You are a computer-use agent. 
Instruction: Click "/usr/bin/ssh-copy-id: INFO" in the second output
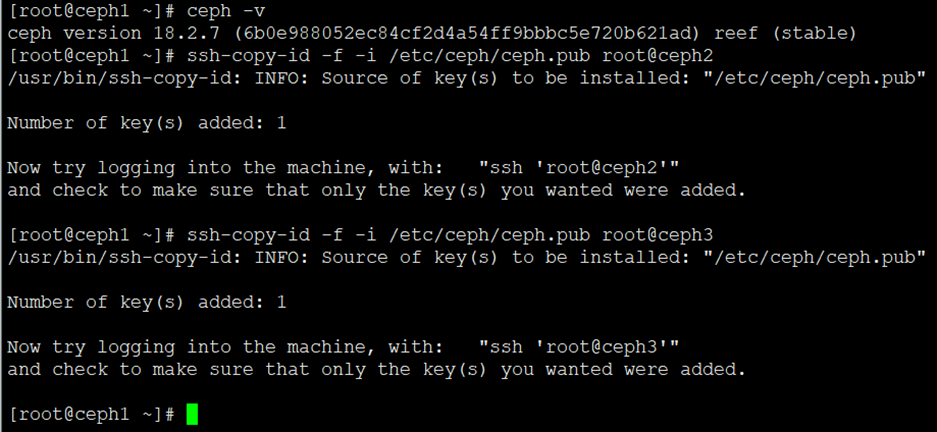pos(159,258)
